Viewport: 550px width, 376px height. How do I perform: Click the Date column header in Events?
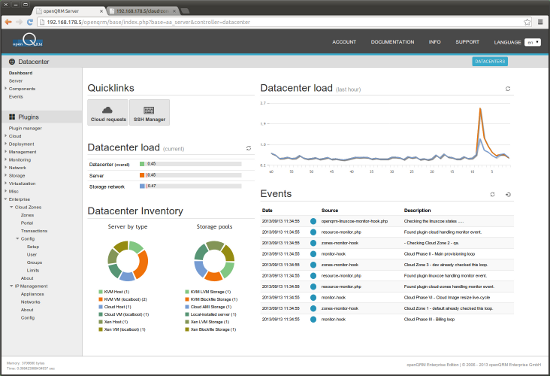(267, 210)
